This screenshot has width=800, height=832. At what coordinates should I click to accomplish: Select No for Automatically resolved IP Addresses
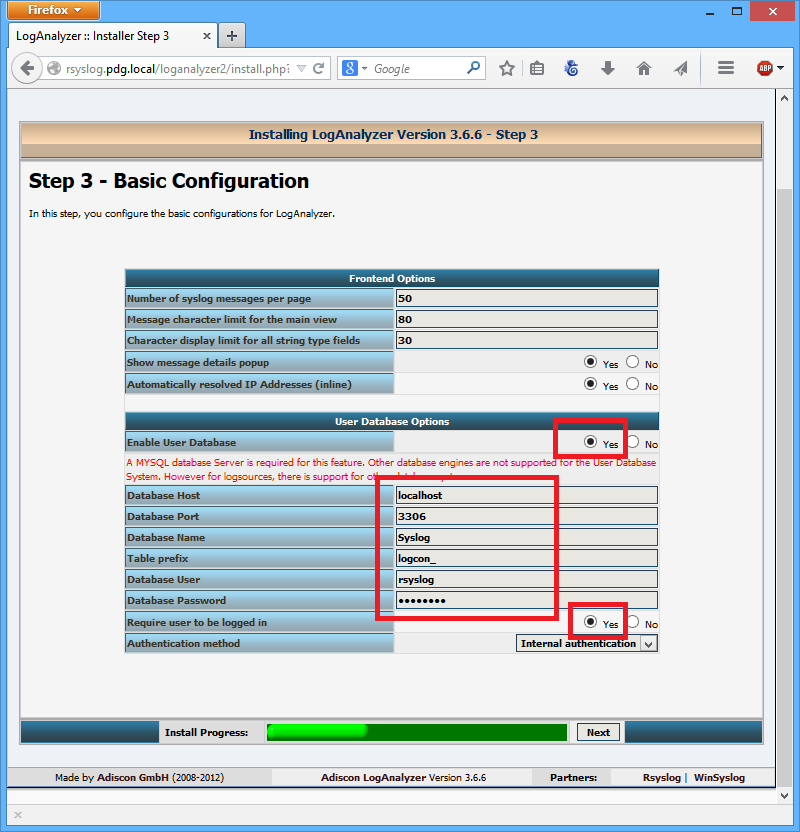[633, 384]
